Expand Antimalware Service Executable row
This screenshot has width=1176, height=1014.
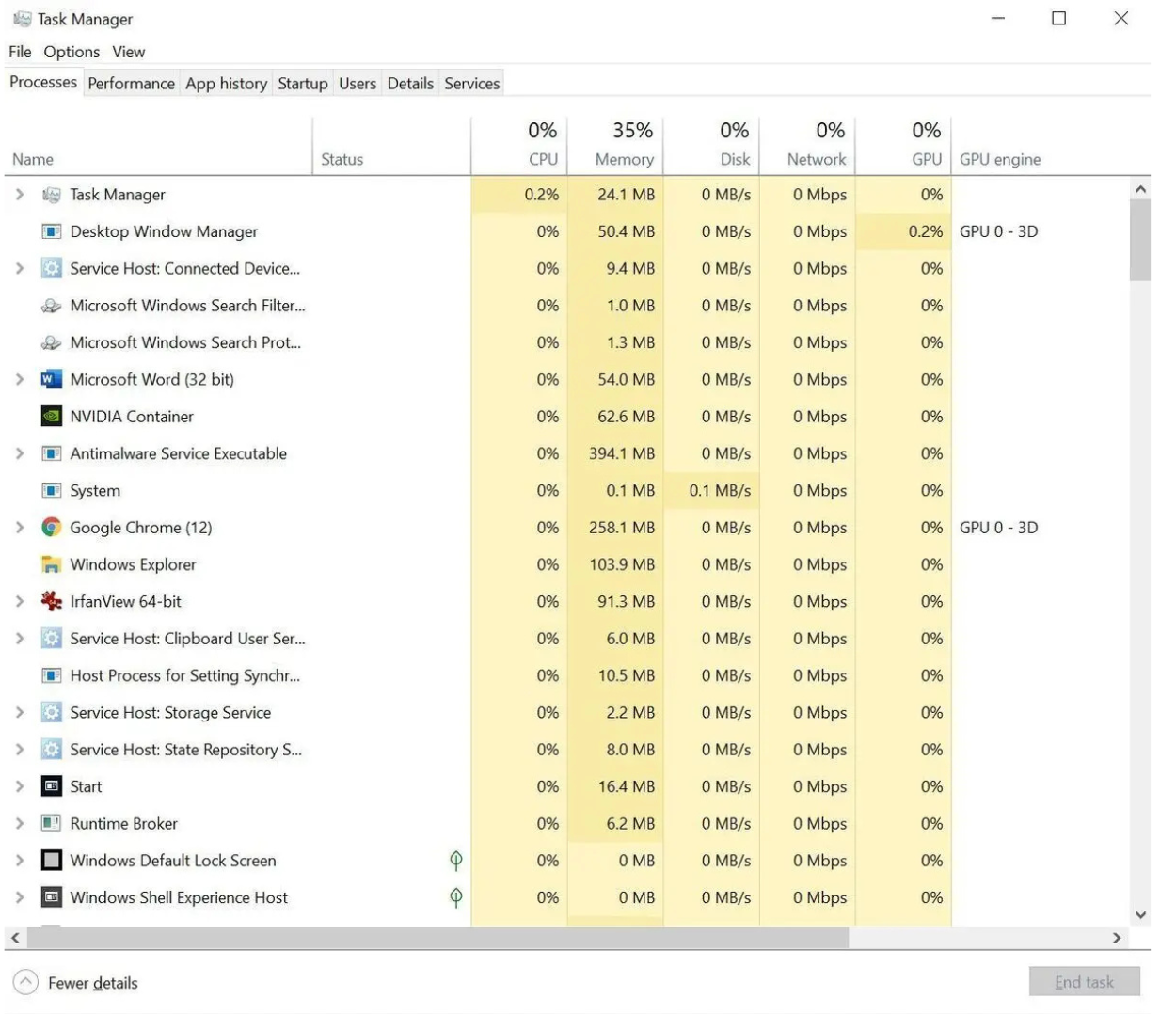[x=20, y=453]
